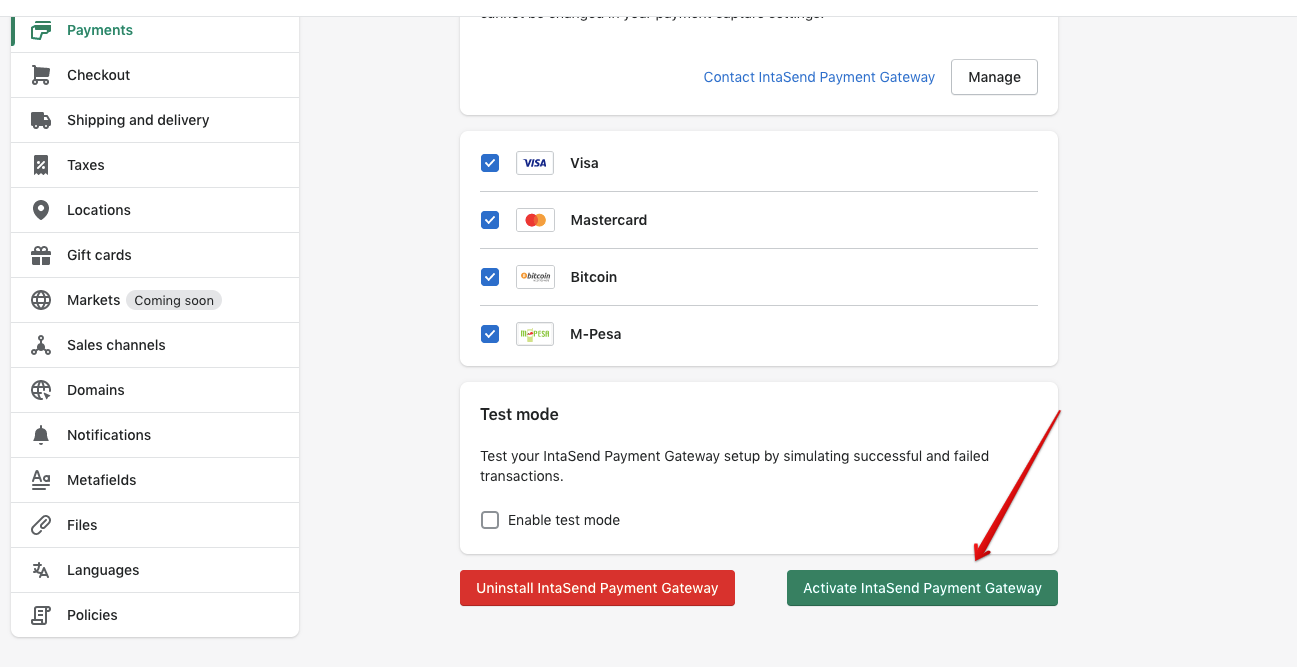Click the Gift cards present icon
The width and height of the screenshot is (1297, 667).
click(41, 255)
